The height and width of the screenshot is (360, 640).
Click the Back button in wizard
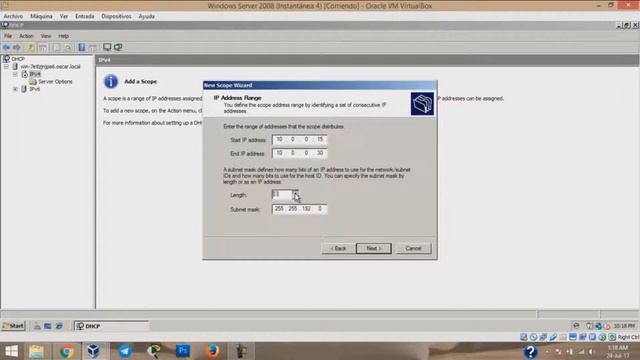pos(338,248)
